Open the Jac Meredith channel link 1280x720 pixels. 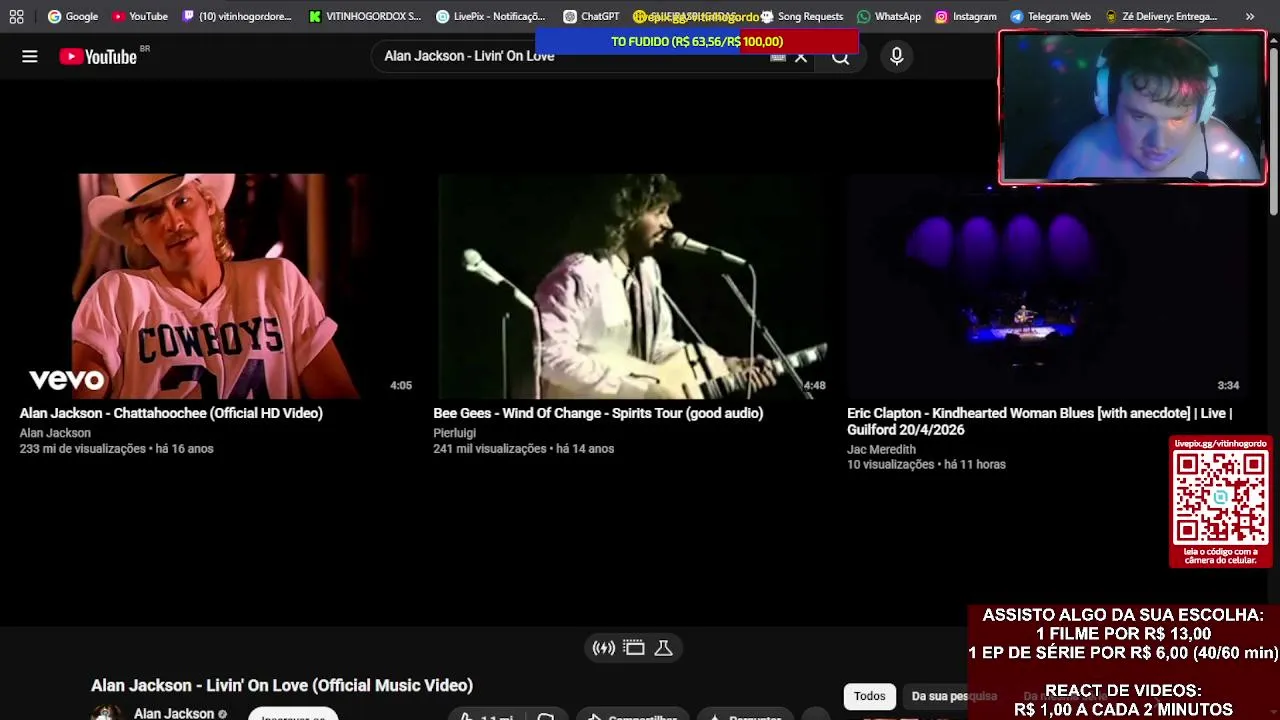click(881, 450)
